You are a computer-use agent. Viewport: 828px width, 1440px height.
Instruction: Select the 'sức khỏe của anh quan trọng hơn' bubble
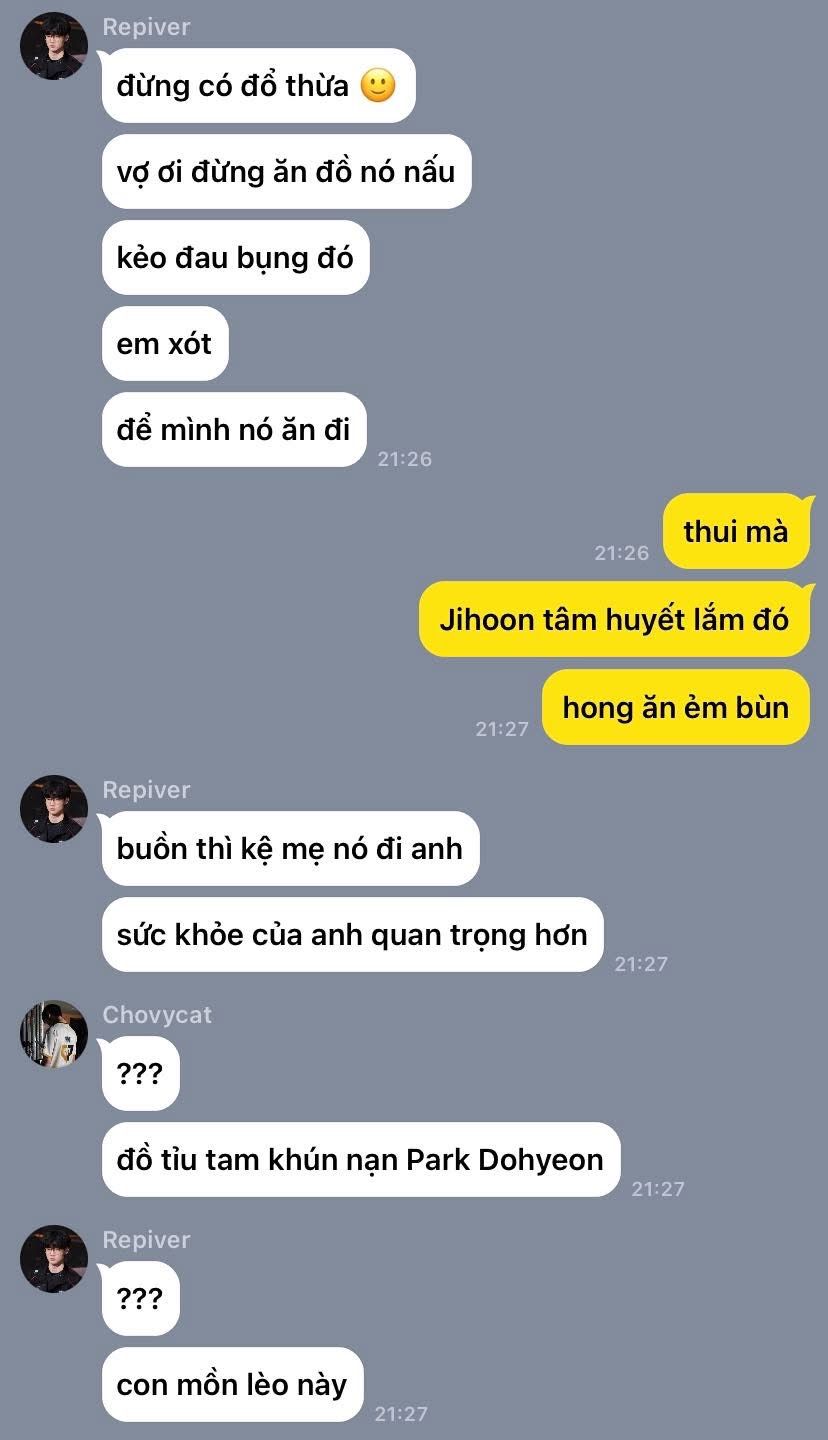(352, 935)
